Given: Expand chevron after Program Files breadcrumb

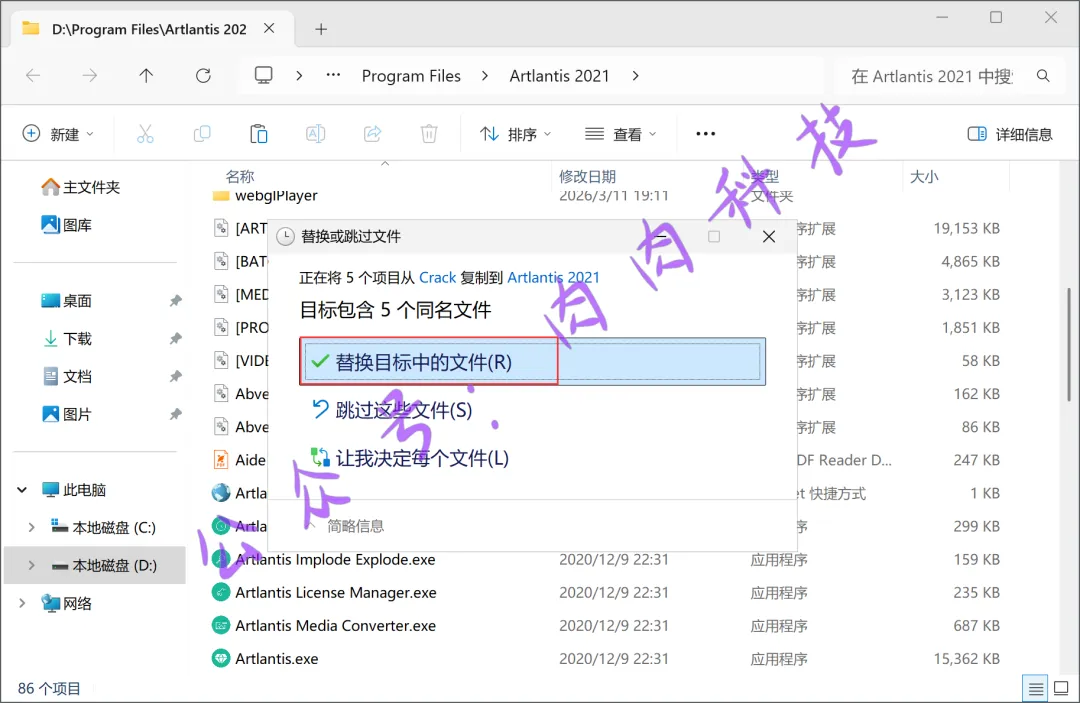Looking at the screenshot, I should pyautogui.click(x=485, y=76).
